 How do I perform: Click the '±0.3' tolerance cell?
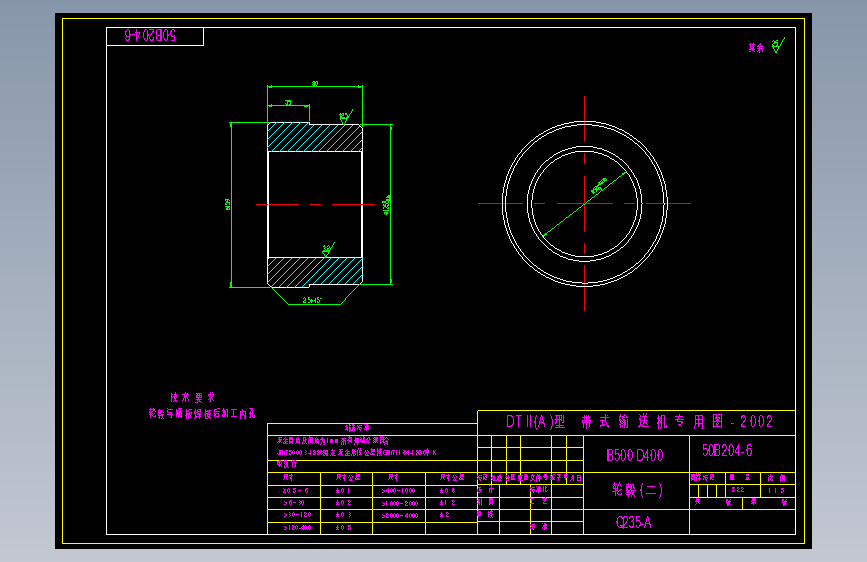tap(343, 514)
